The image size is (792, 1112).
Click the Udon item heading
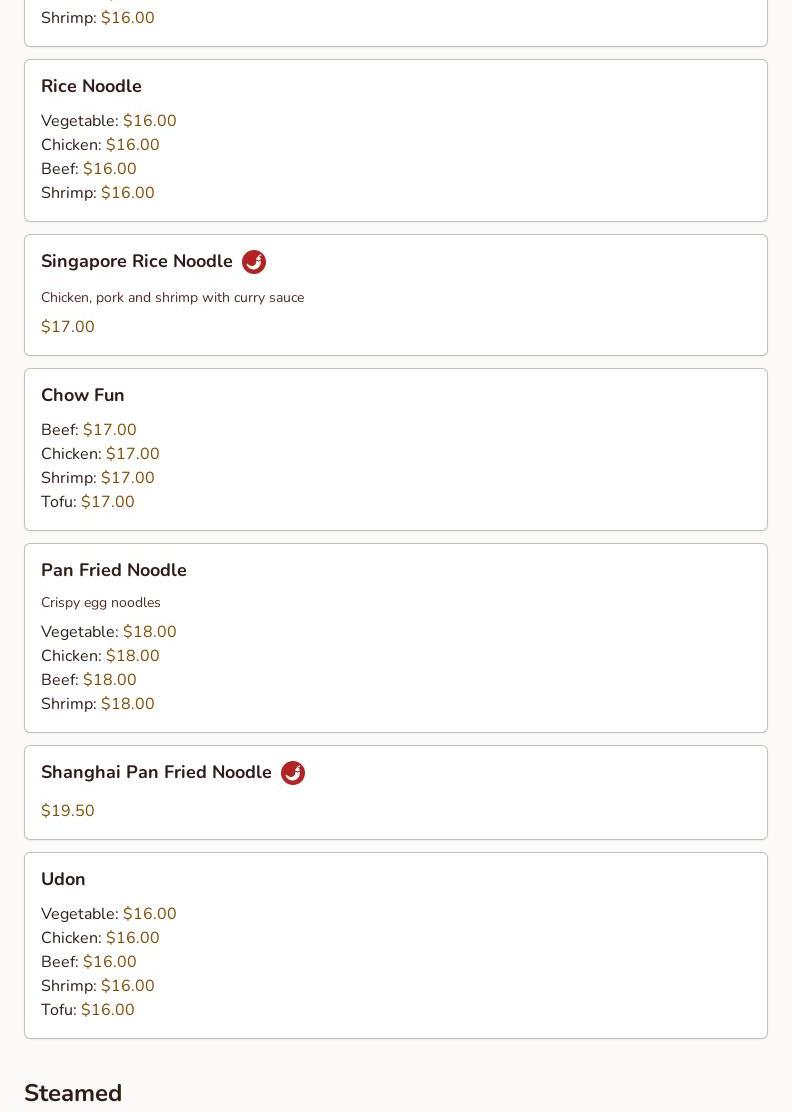coord(63,879)
